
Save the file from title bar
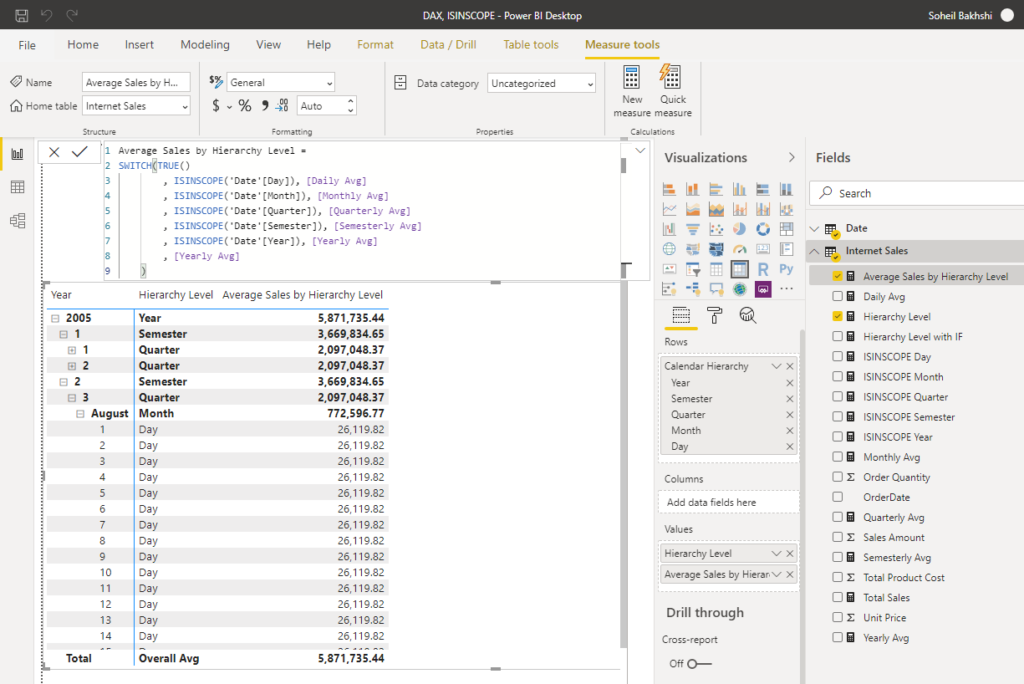pos(22,15)
